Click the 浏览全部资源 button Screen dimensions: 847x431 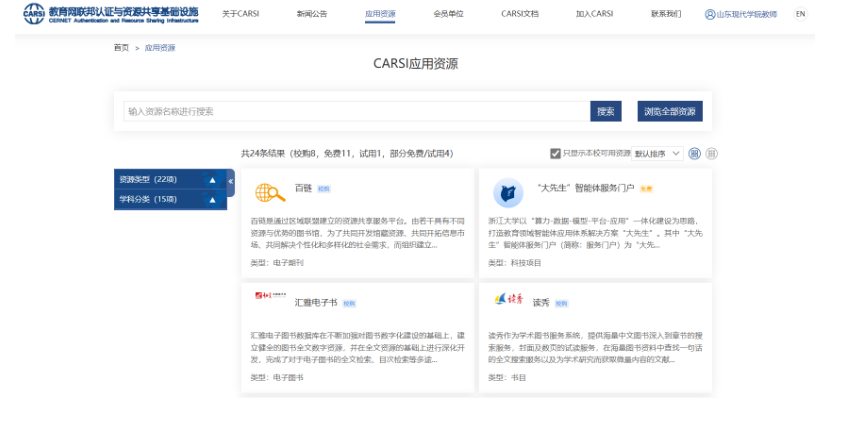pyautogui.click(x=669, y=111)
